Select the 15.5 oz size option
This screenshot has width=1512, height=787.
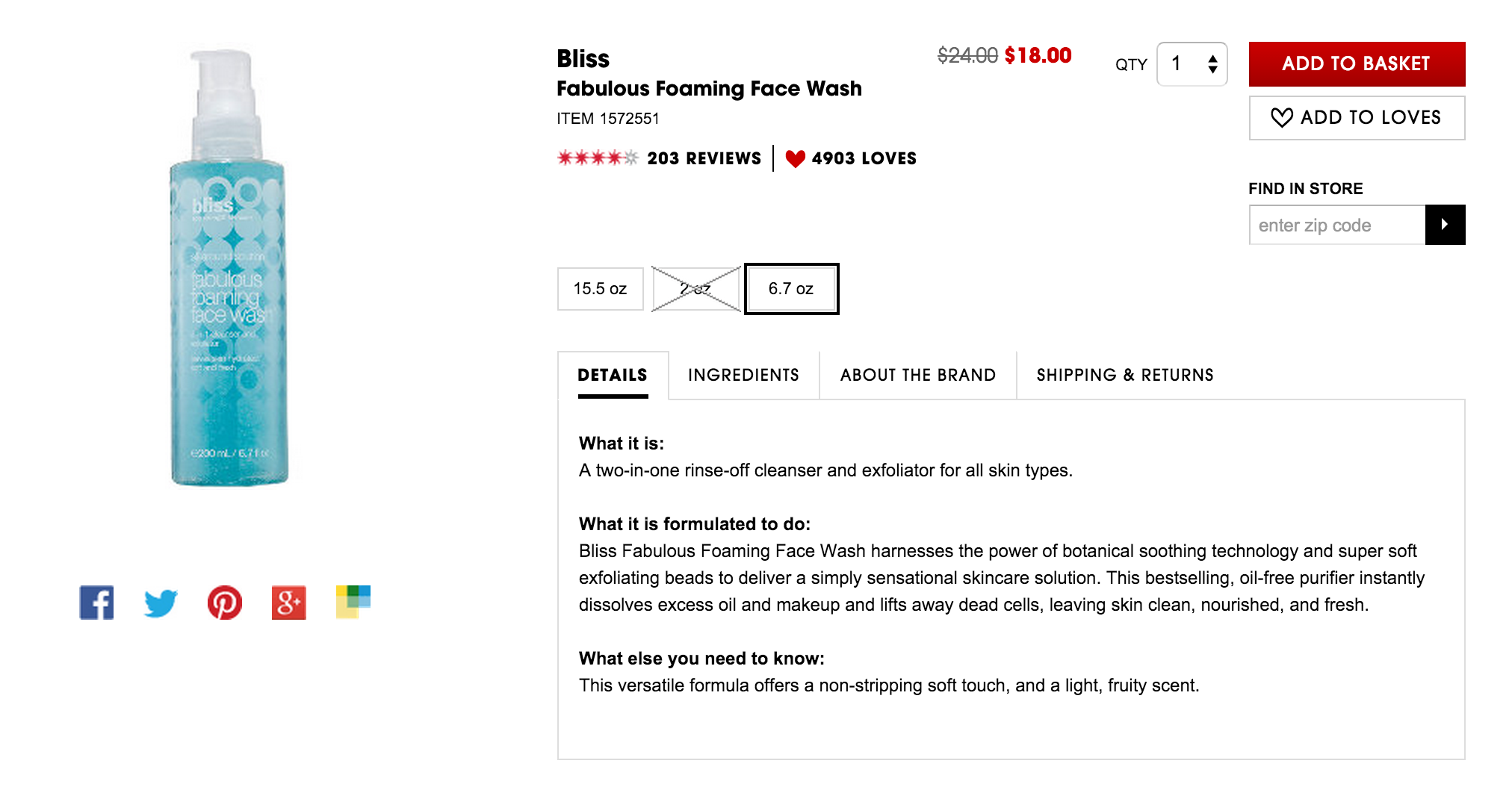click(600, 289)
